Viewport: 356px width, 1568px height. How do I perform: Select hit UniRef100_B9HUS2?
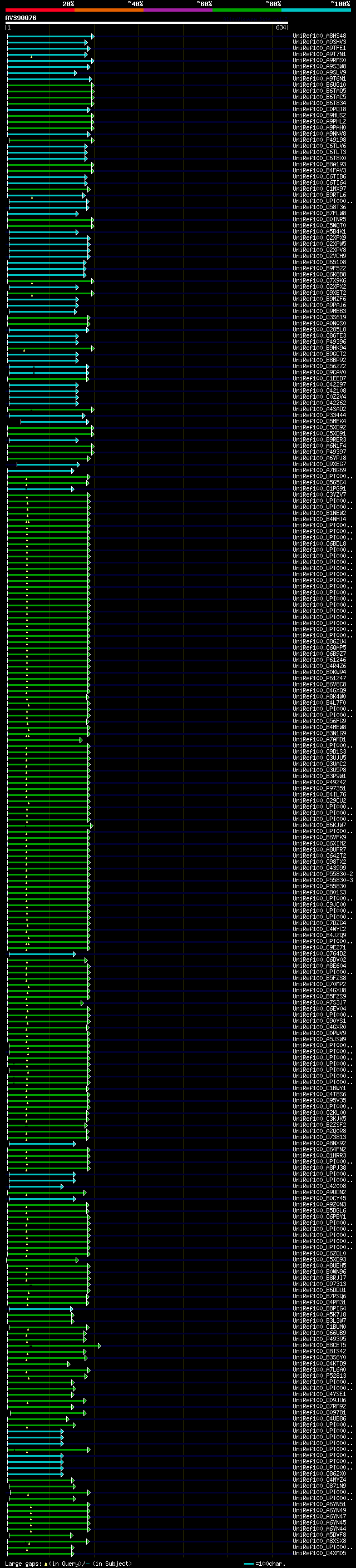pos(319,115)
